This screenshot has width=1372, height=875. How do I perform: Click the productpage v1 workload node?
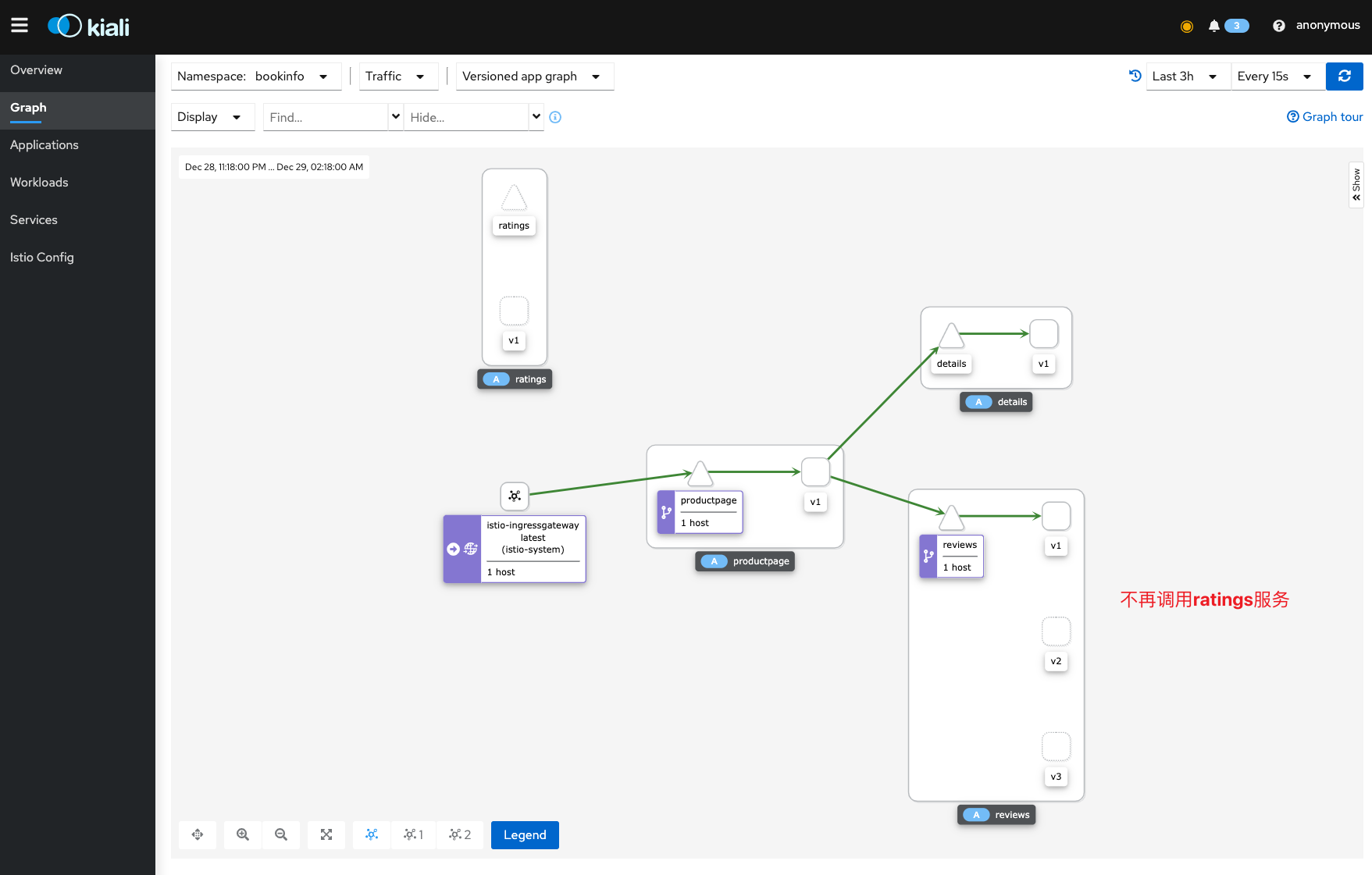(x=815, y=471)
